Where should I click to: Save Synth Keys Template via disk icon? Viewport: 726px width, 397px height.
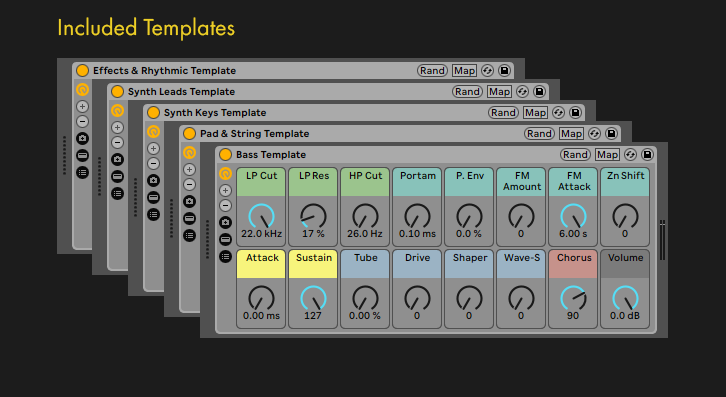[575, 113]
